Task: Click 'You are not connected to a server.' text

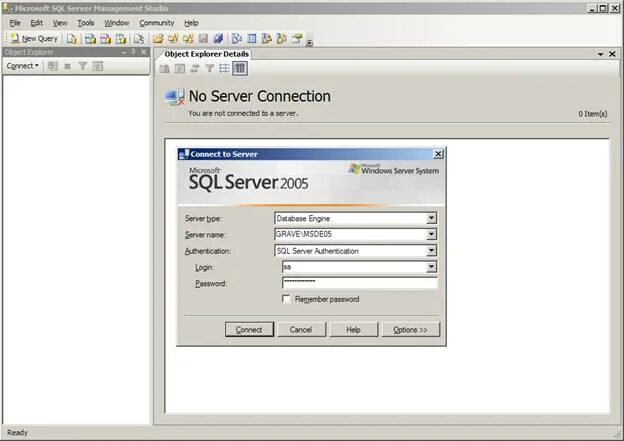Action: click(243, 113)
